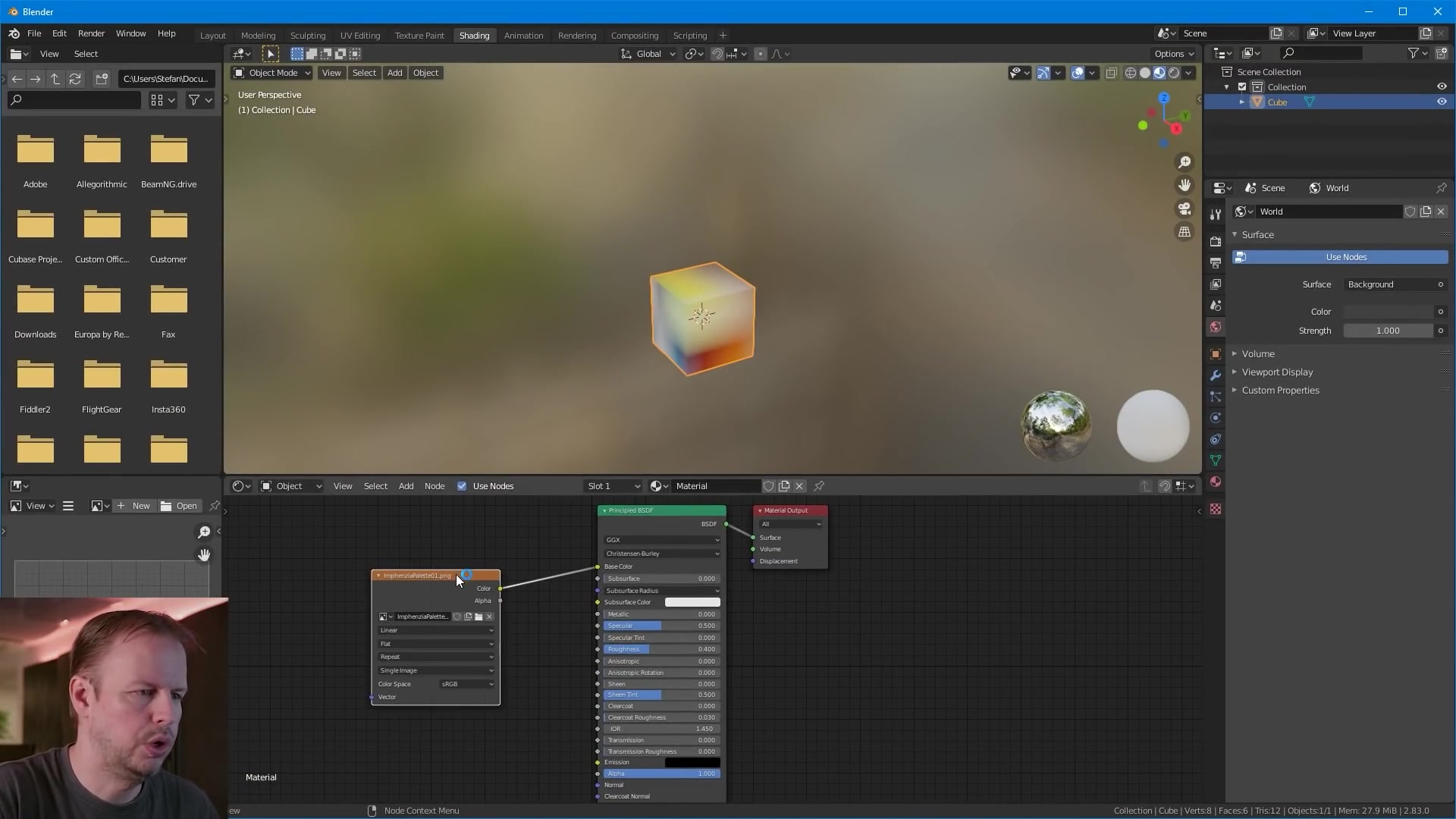Go to parent directory arrow icon
Image resolution: width=1456 pixels, height=819 pixels.
55,79
